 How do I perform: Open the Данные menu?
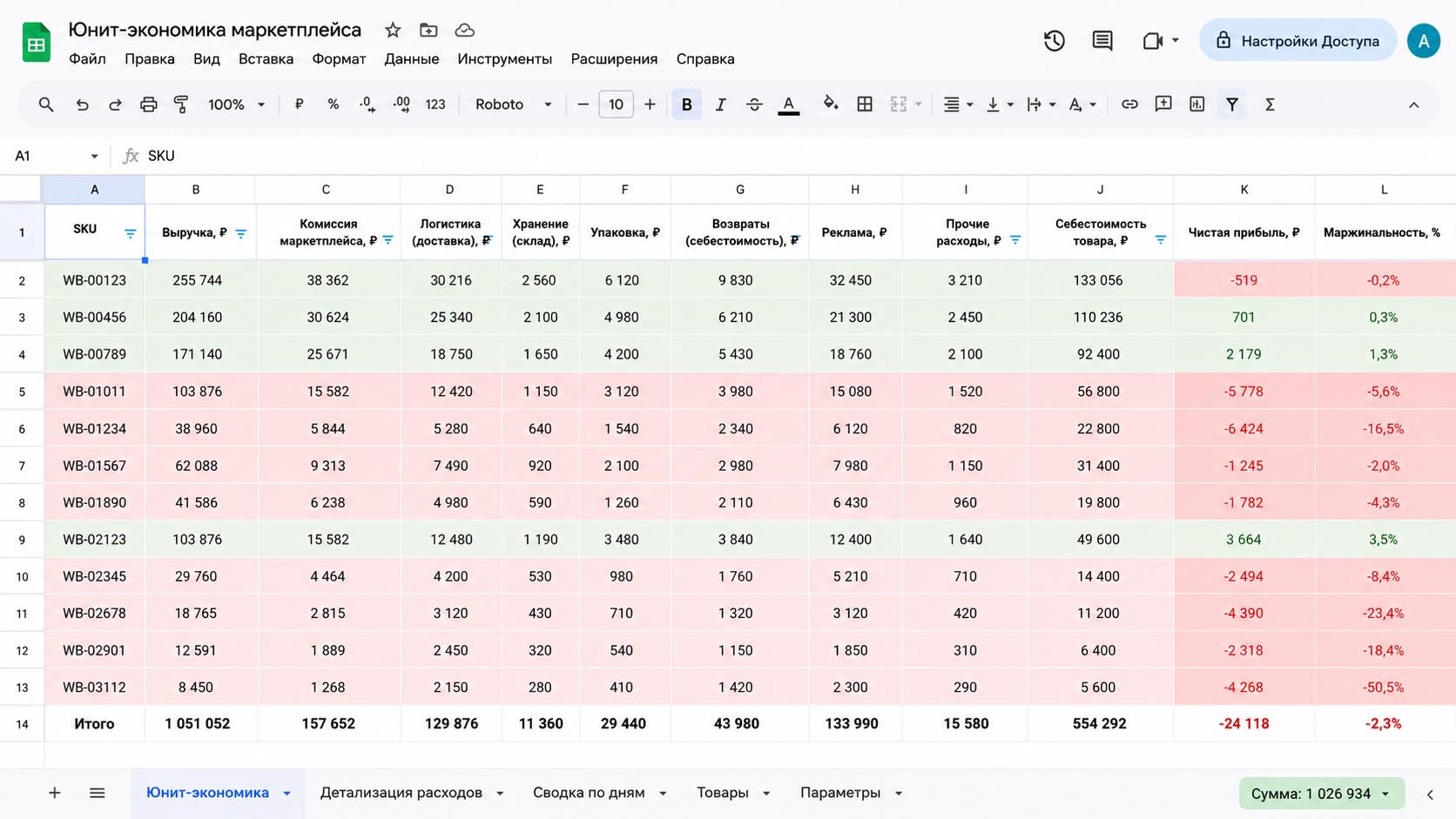coord(412,59)
